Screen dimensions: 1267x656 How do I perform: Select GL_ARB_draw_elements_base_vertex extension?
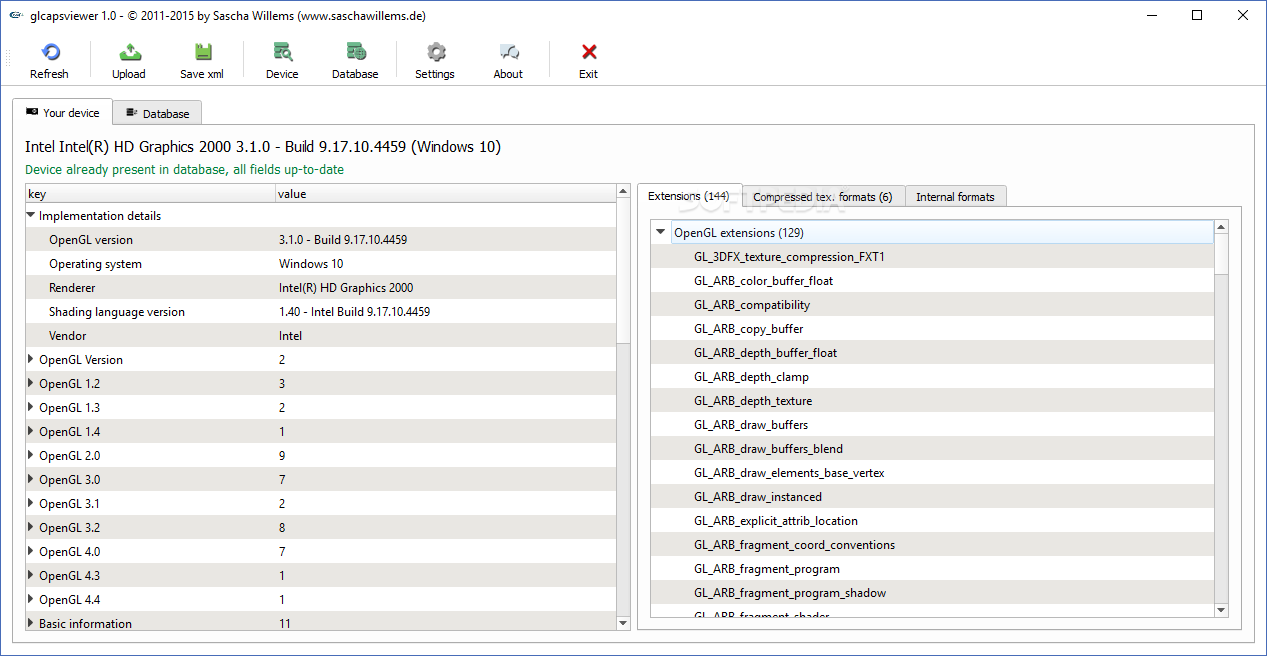coord(932,473)
